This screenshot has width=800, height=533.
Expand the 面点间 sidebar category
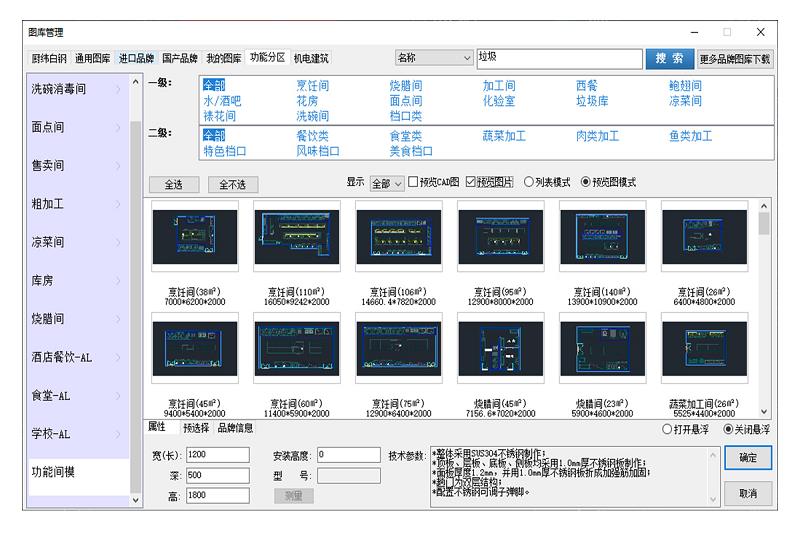click(78, 127)
